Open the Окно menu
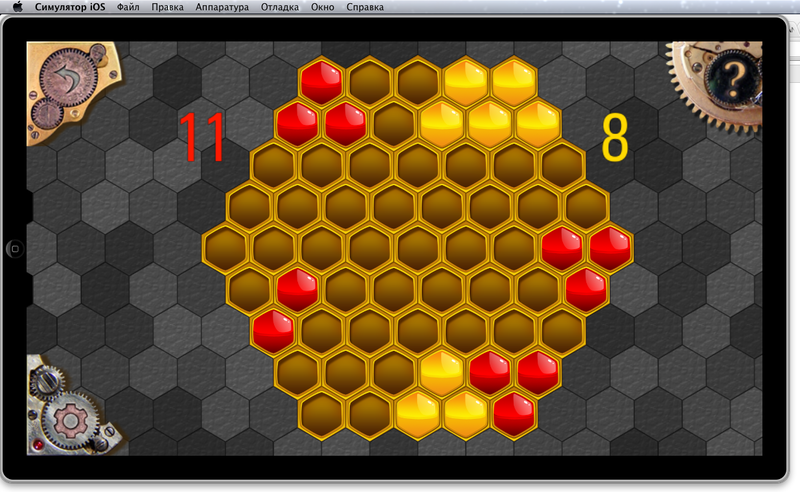Screen dimensions: 800x492 pyautogui.click(x=322, y=7)
